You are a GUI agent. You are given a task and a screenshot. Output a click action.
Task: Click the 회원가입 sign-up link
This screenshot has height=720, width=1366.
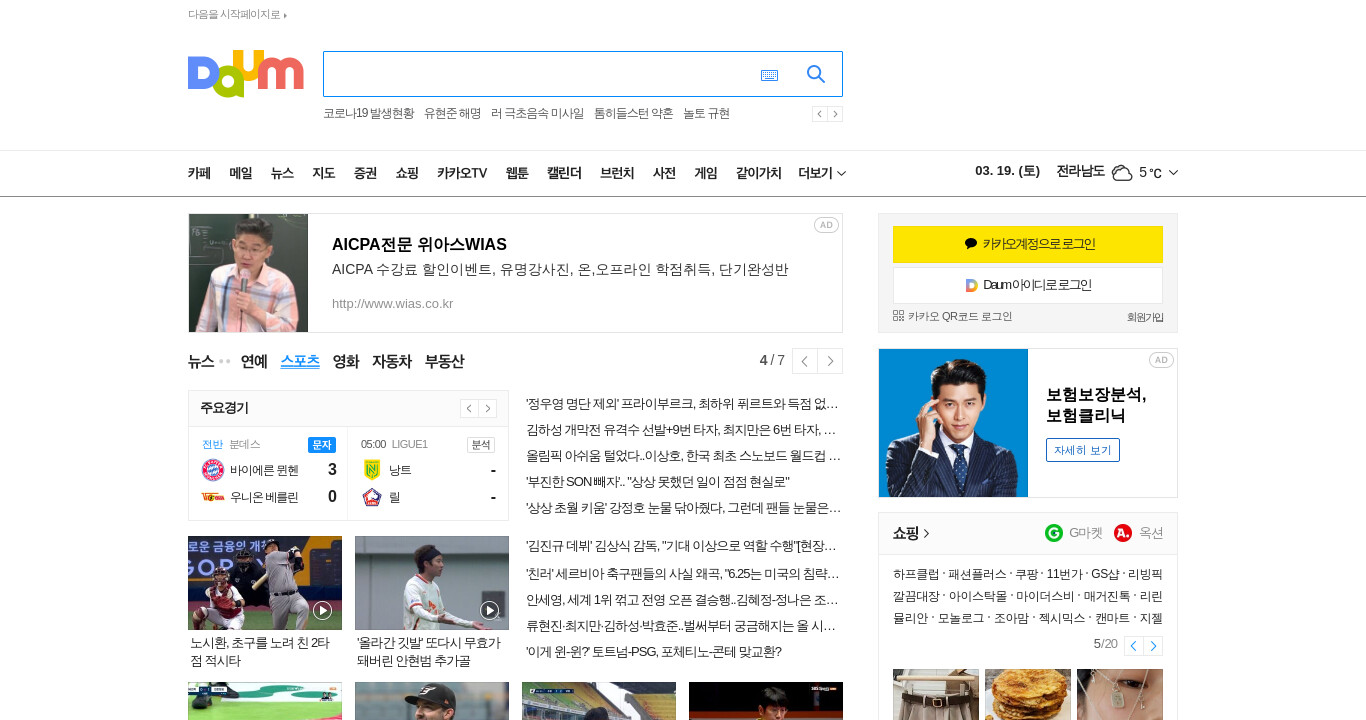click(1145, 317)
